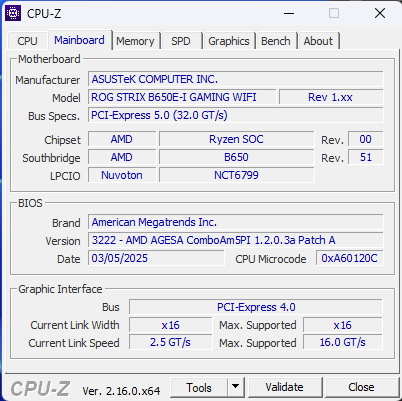
Task: Click the CPU-Z app icon in title bar
Action: click(x=13, y=13)
